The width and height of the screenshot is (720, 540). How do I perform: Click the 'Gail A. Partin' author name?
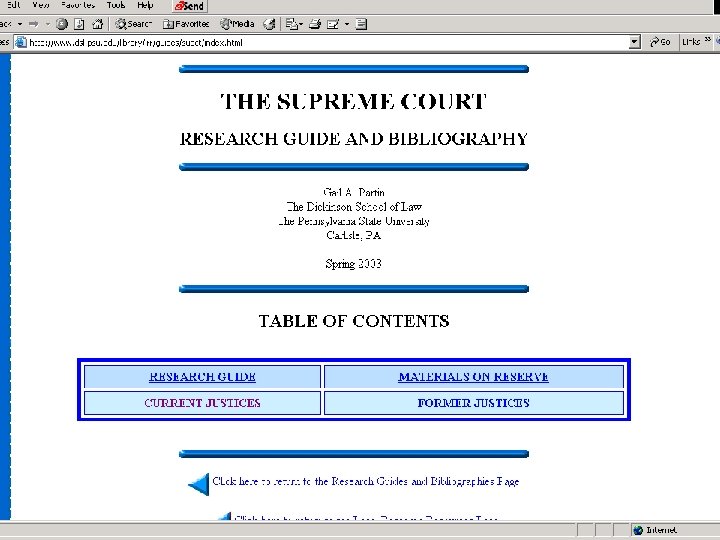[354, 192]
